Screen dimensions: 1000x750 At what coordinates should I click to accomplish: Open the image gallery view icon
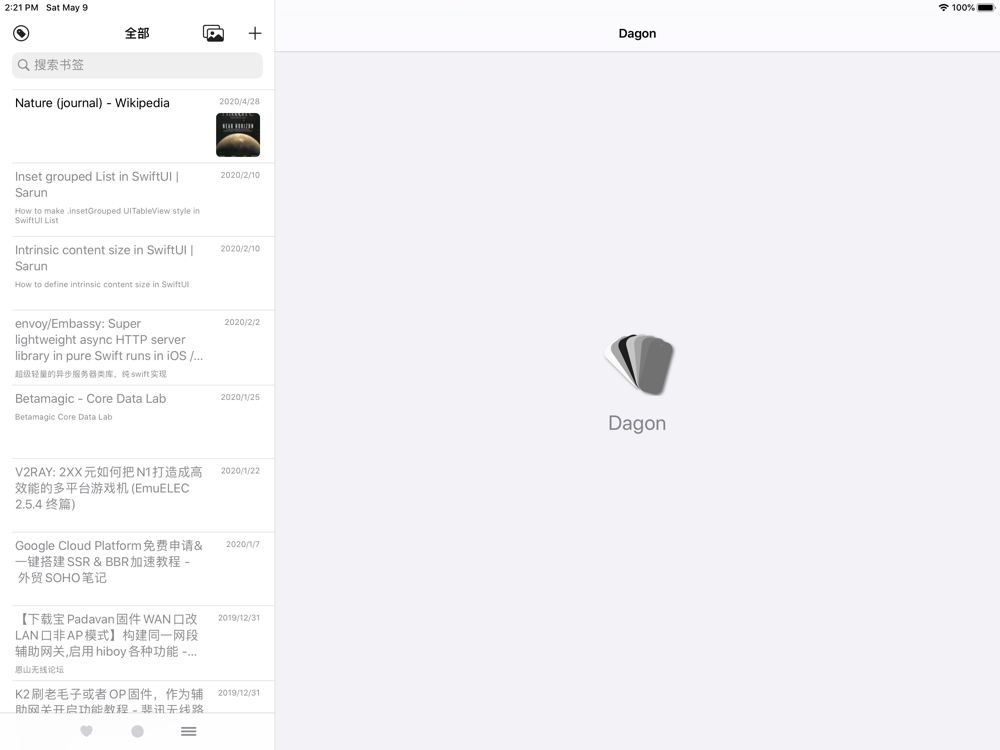[213, 33]
